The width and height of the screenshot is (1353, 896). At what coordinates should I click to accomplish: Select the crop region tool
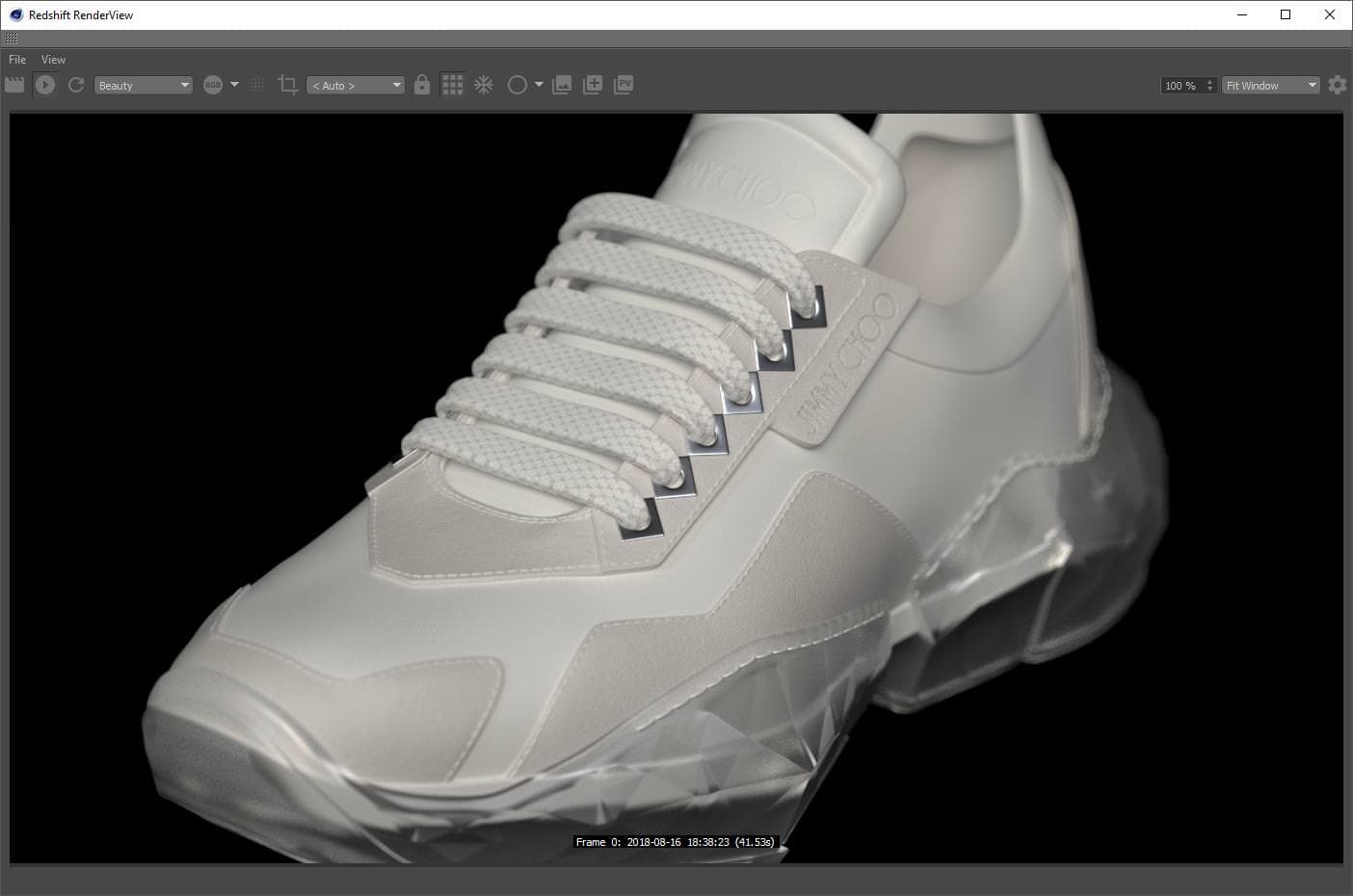287,85
